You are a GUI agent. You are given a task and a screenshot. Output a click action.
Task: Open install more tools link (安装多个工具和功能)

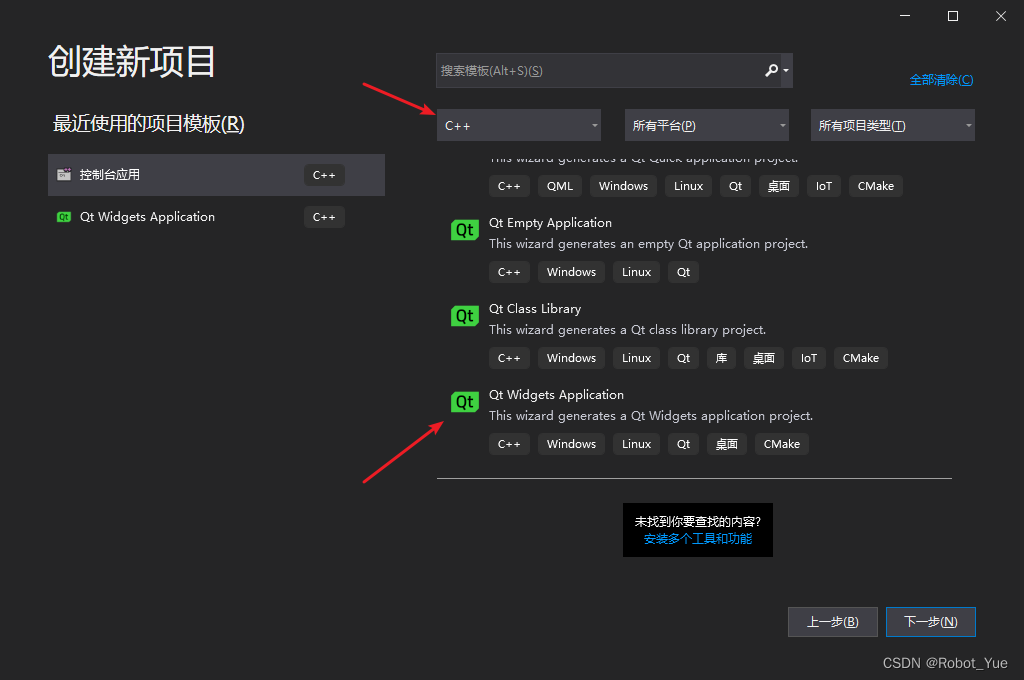click(697, 539)
